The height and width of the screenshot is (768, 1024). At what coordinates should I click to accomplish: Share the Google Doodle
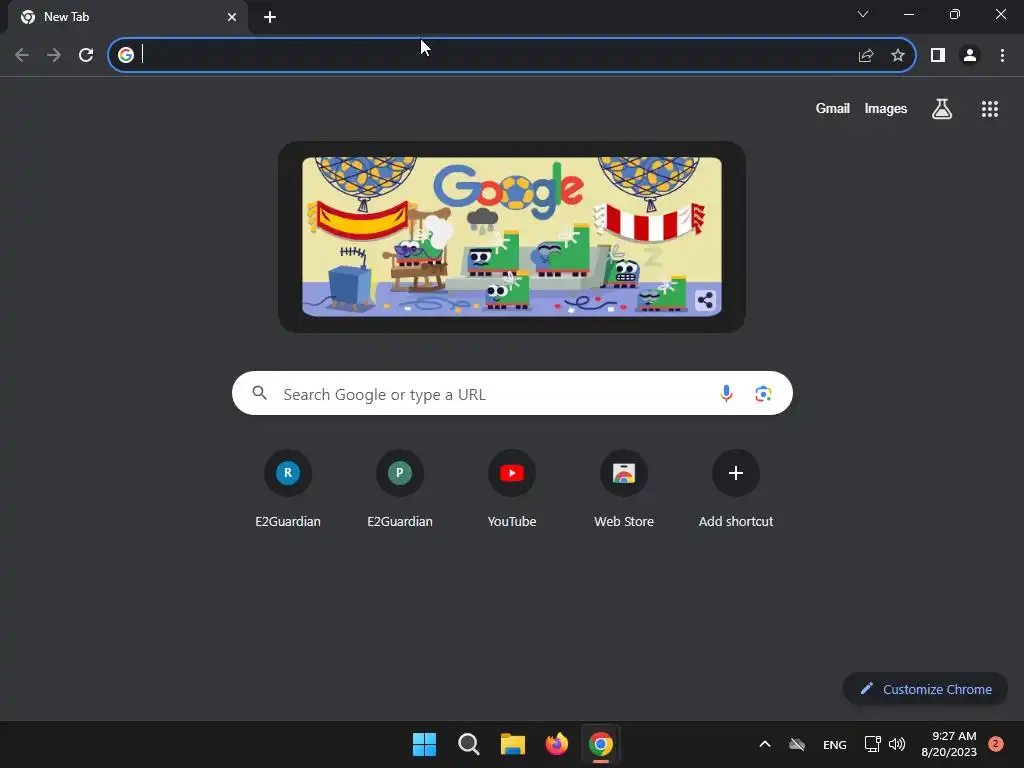(705, 300)
